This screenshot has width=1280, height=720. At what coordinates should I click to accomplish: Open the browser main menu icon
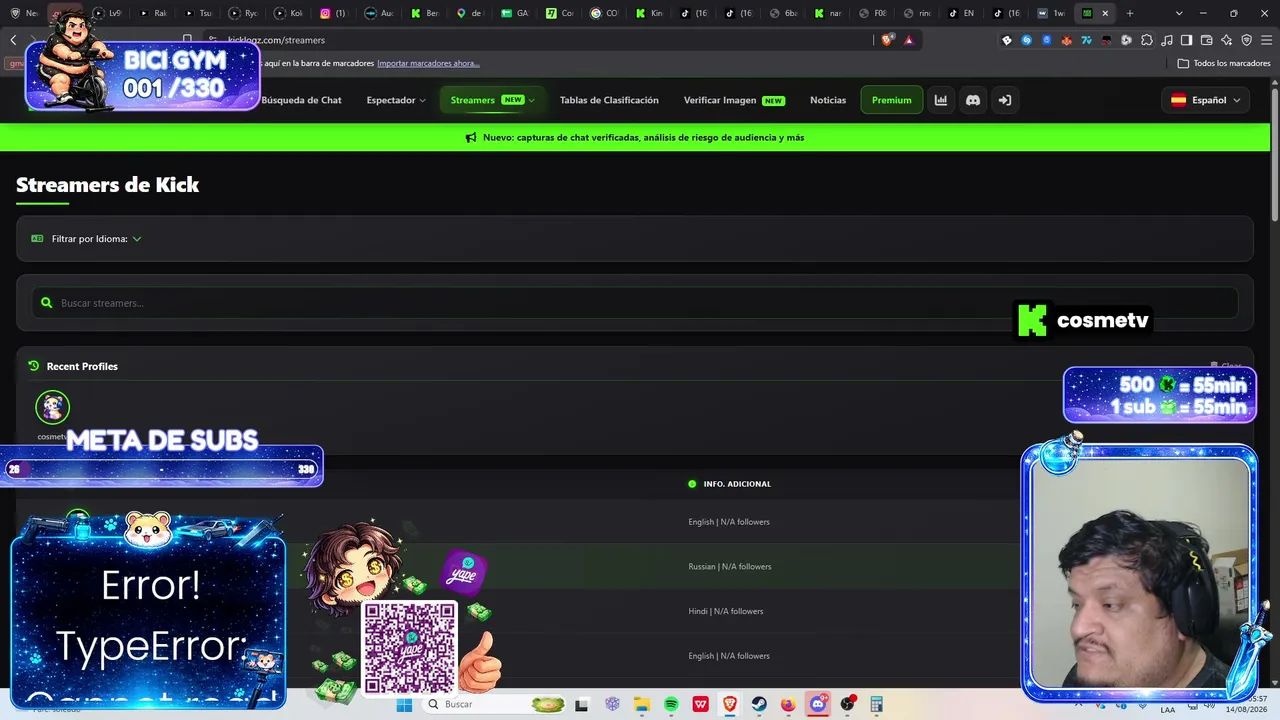(x=1266, y=40)
